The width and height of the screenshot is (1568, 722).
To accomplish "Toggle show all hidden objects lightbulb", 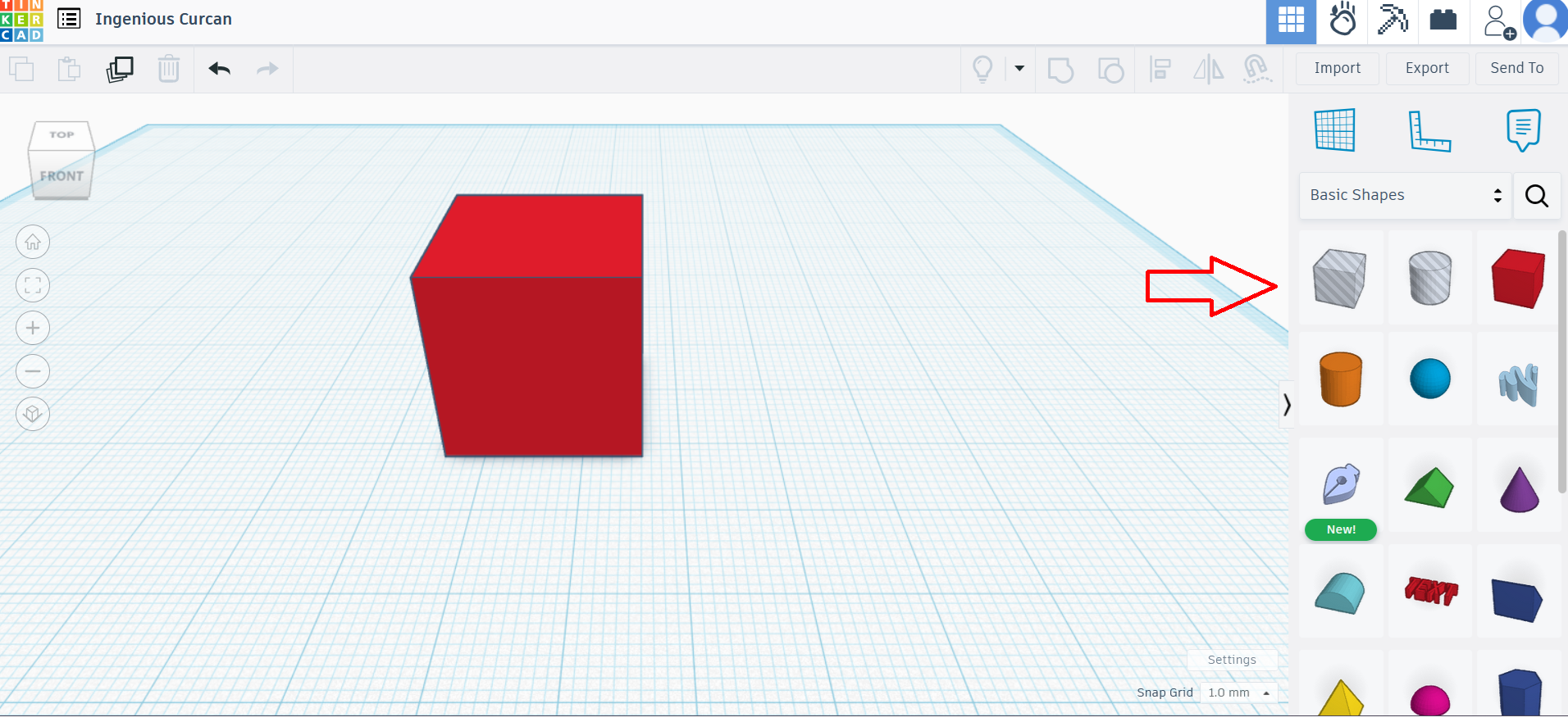I will click(982, 69).
